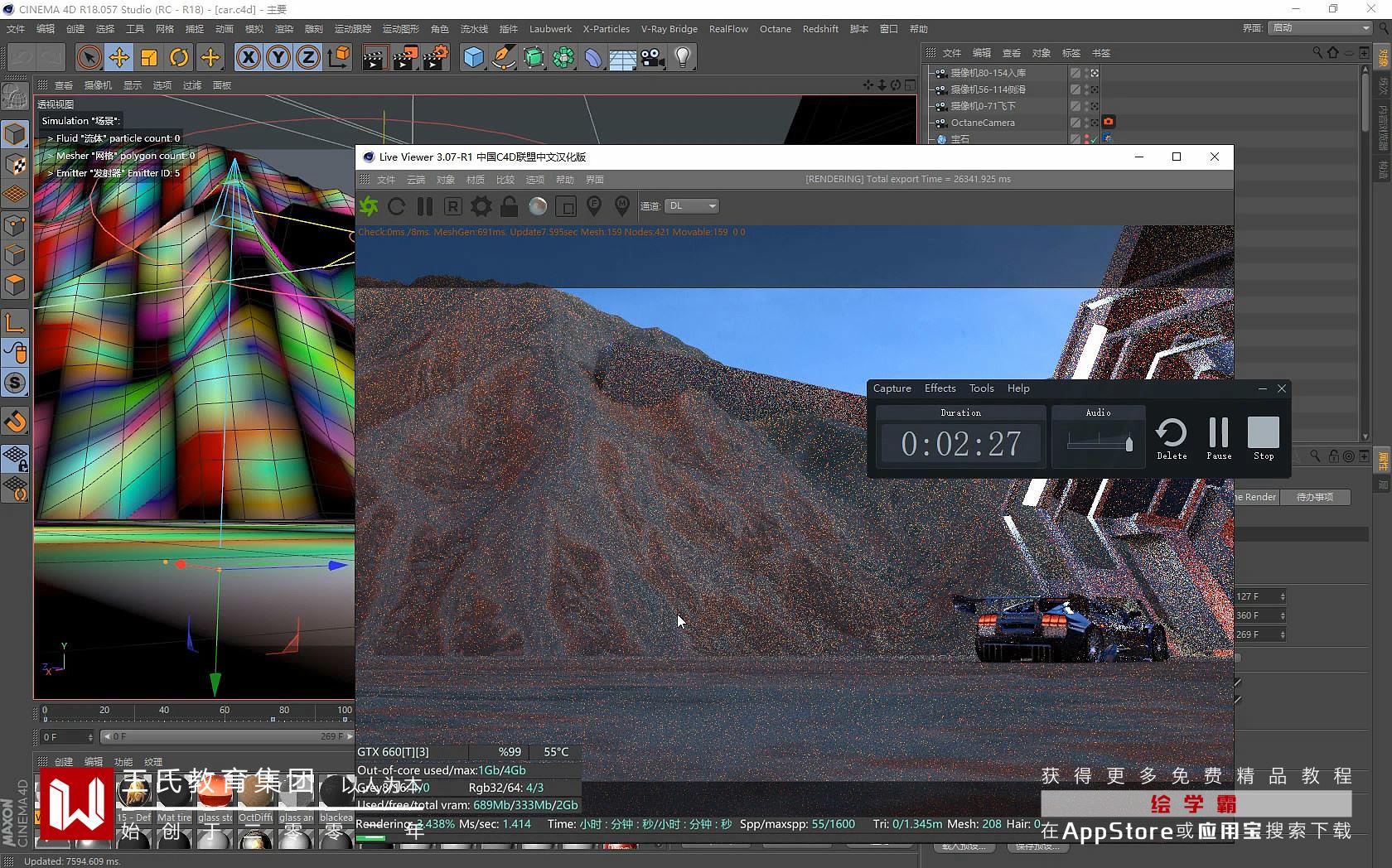Open the Redshift menu

(820, 29)
